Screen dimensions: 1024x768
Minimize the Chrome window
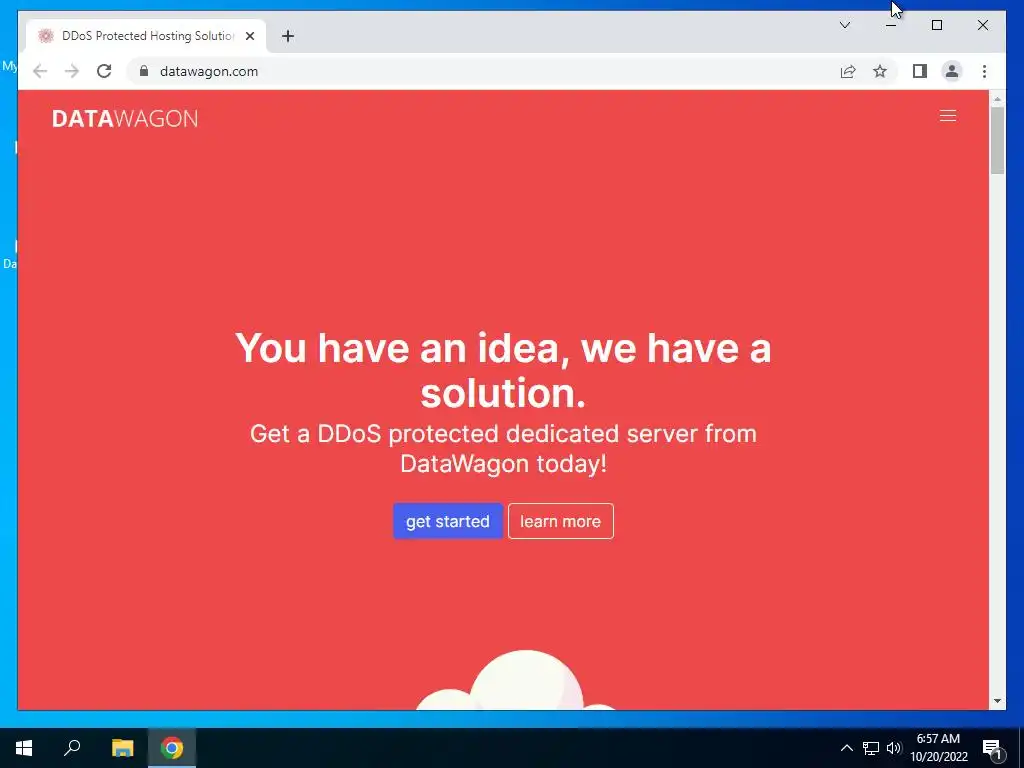[x=891, y=25]
